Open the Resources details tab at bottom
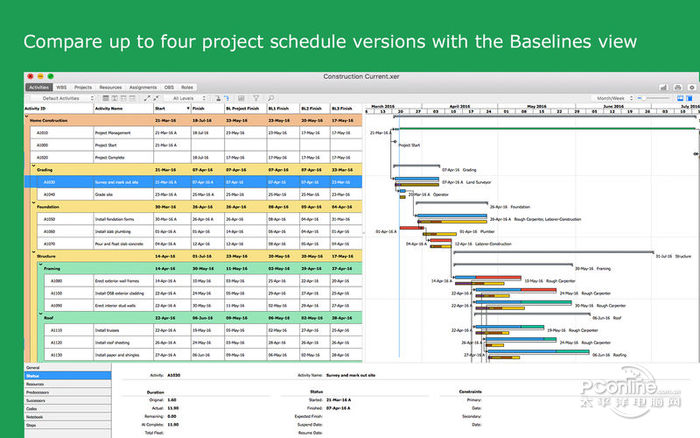The image size is (700, 438). pos(67,384)
